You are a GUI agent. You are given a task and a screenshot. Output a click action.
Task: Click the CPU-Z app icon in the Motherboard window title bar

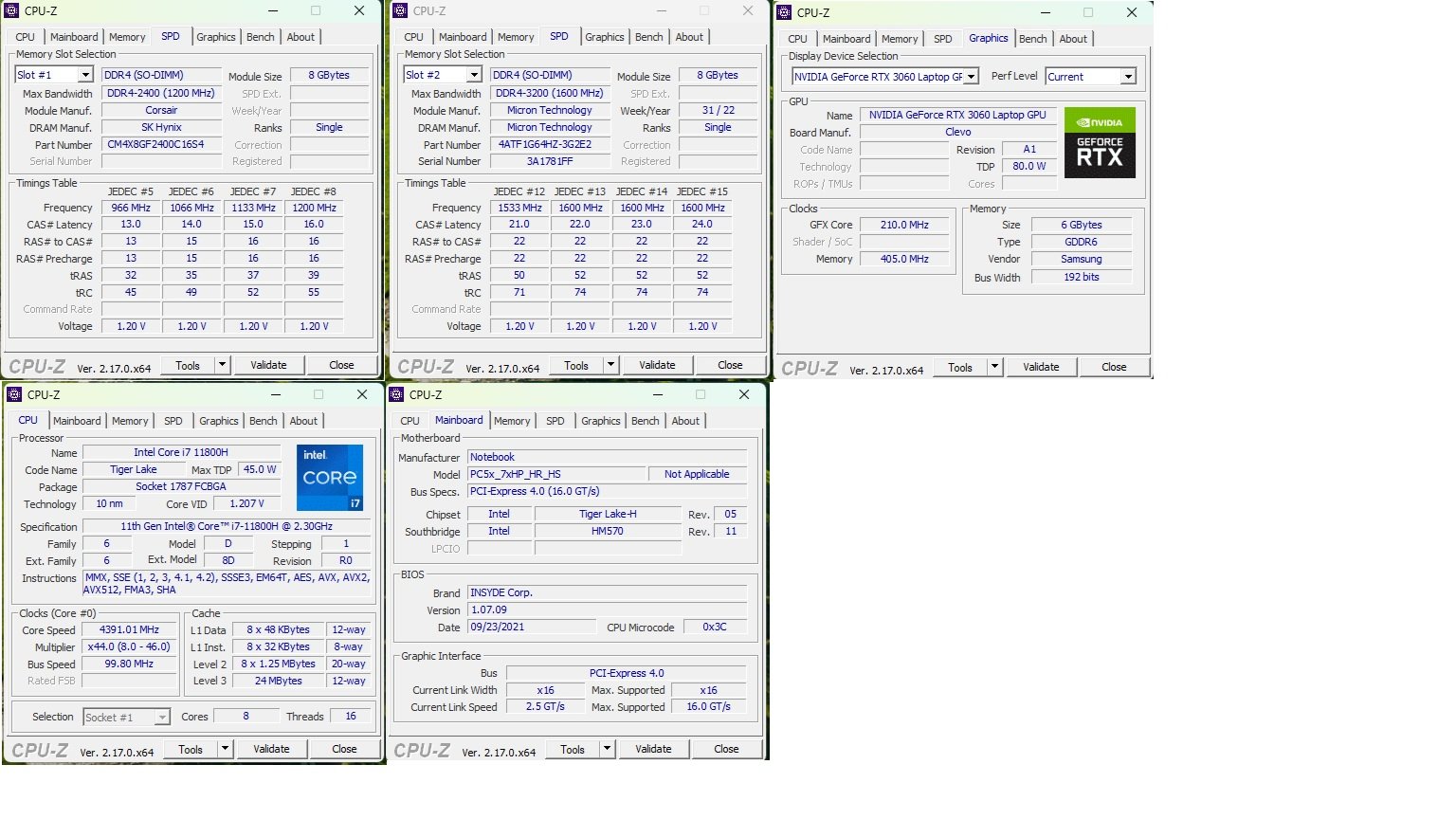(x=397, y=394)
